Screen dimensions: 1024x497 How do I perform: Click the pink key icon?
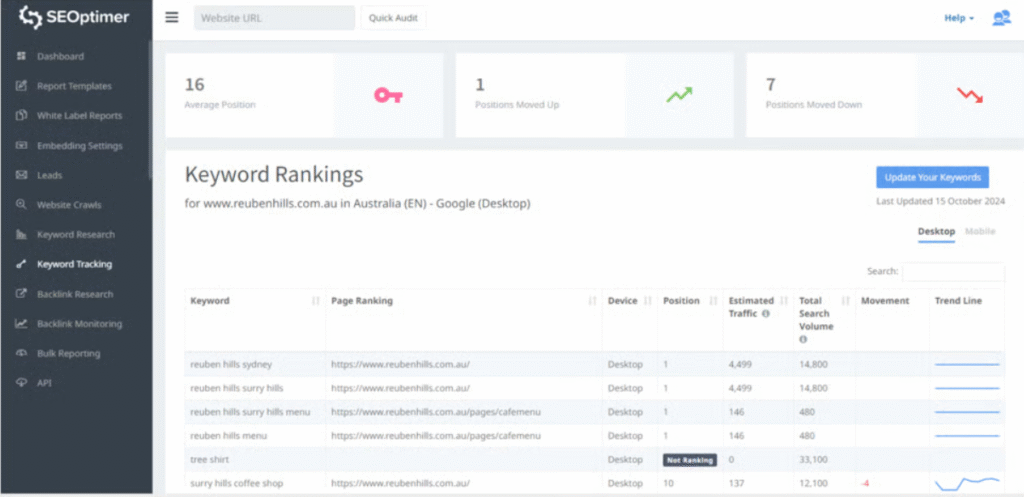point(388,95)
